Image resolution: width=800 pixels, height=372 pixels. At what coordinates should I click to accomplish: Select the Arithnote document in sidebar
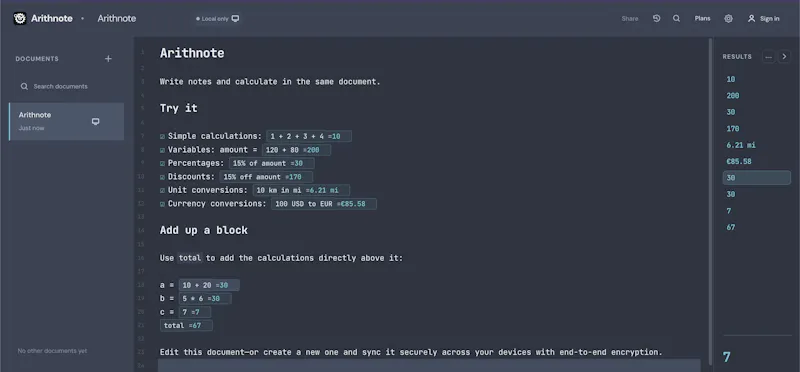point(66,121)
